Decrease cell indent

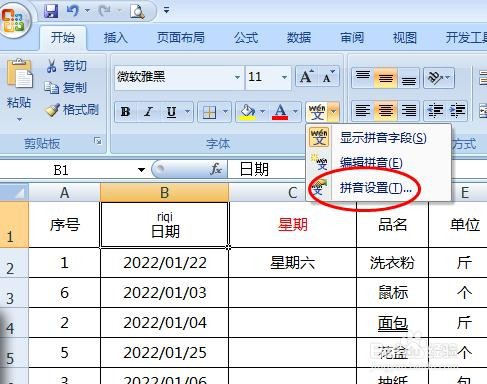(435, 111)
